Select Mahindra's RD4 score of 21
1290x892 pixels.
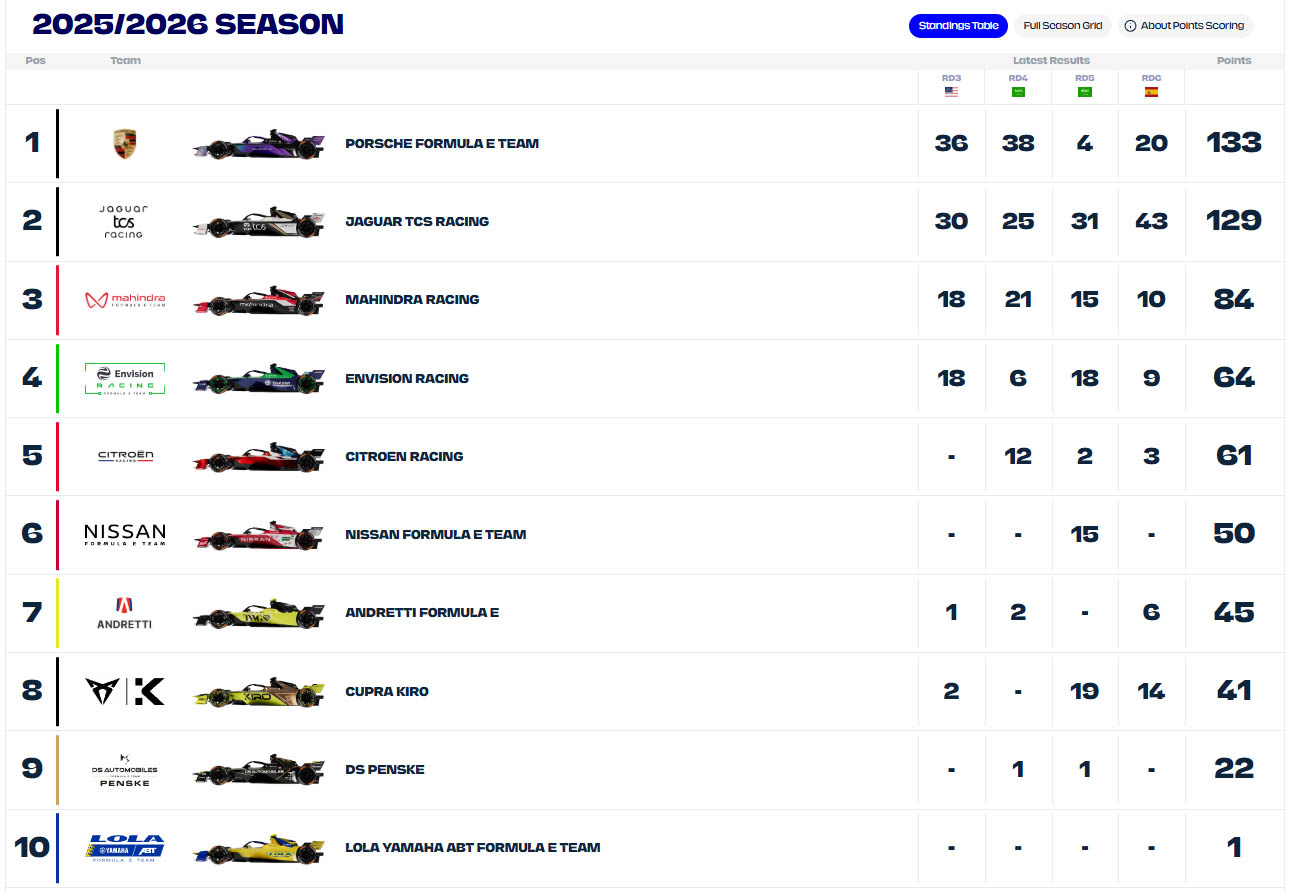pos(1018,299)
